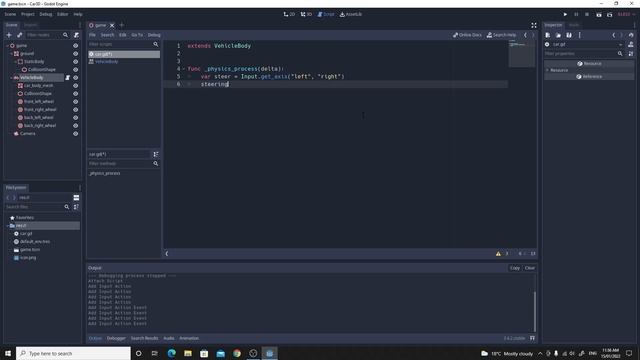The image size is (640, 360).
Task: Click the Output panel vertical scrollbar
Action: [x=534, y=311]
